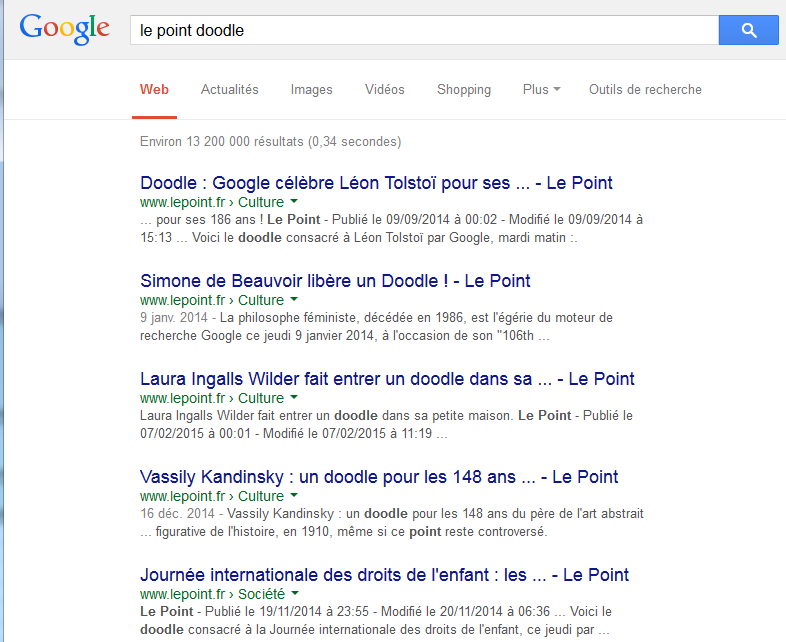Click 'www.lepoint.fr › Culture' URL under Tolstoï result
786x642 pixels.
(212, 202)
